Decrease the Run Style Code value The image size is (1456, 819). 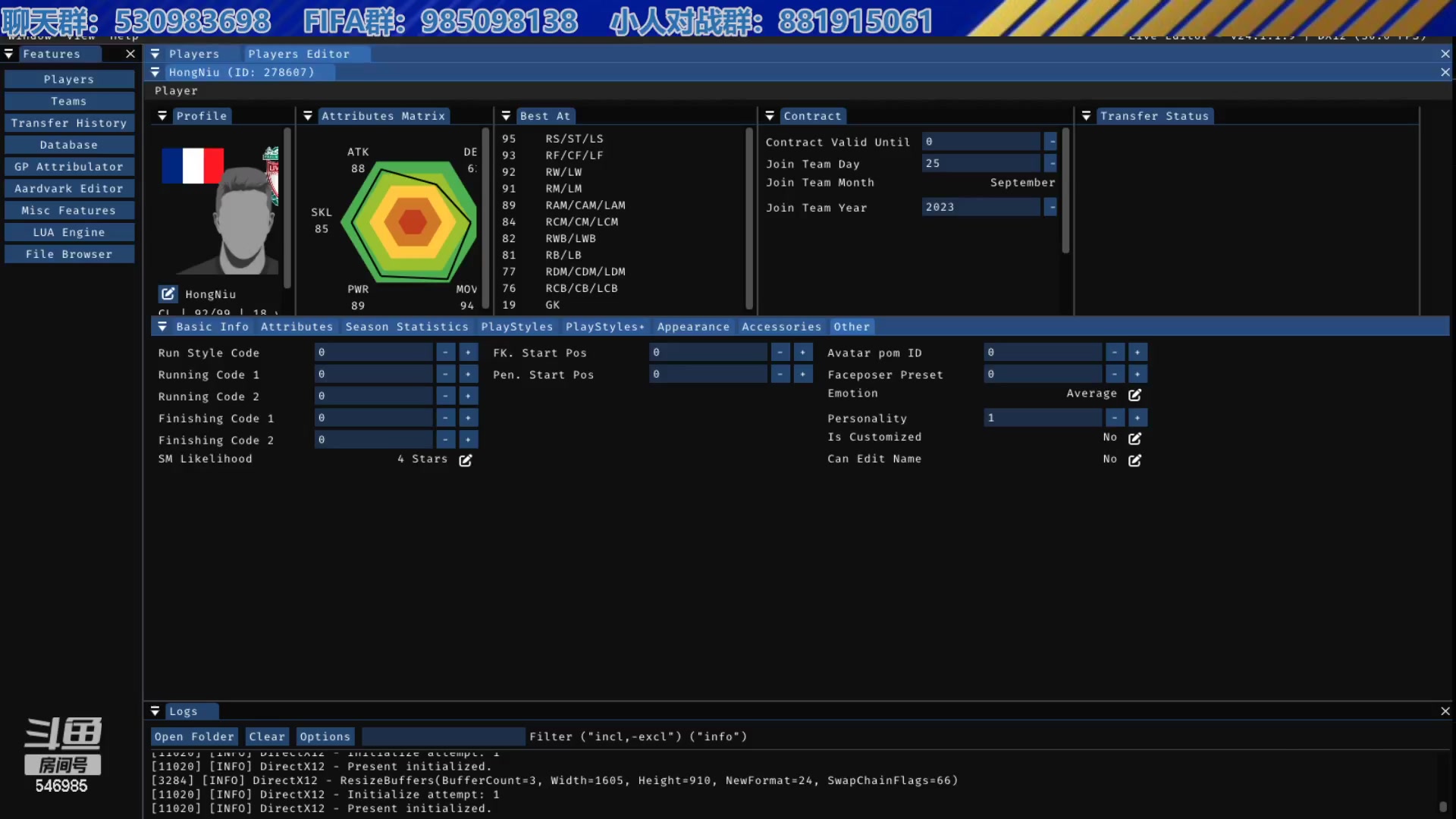click(446, 353)
